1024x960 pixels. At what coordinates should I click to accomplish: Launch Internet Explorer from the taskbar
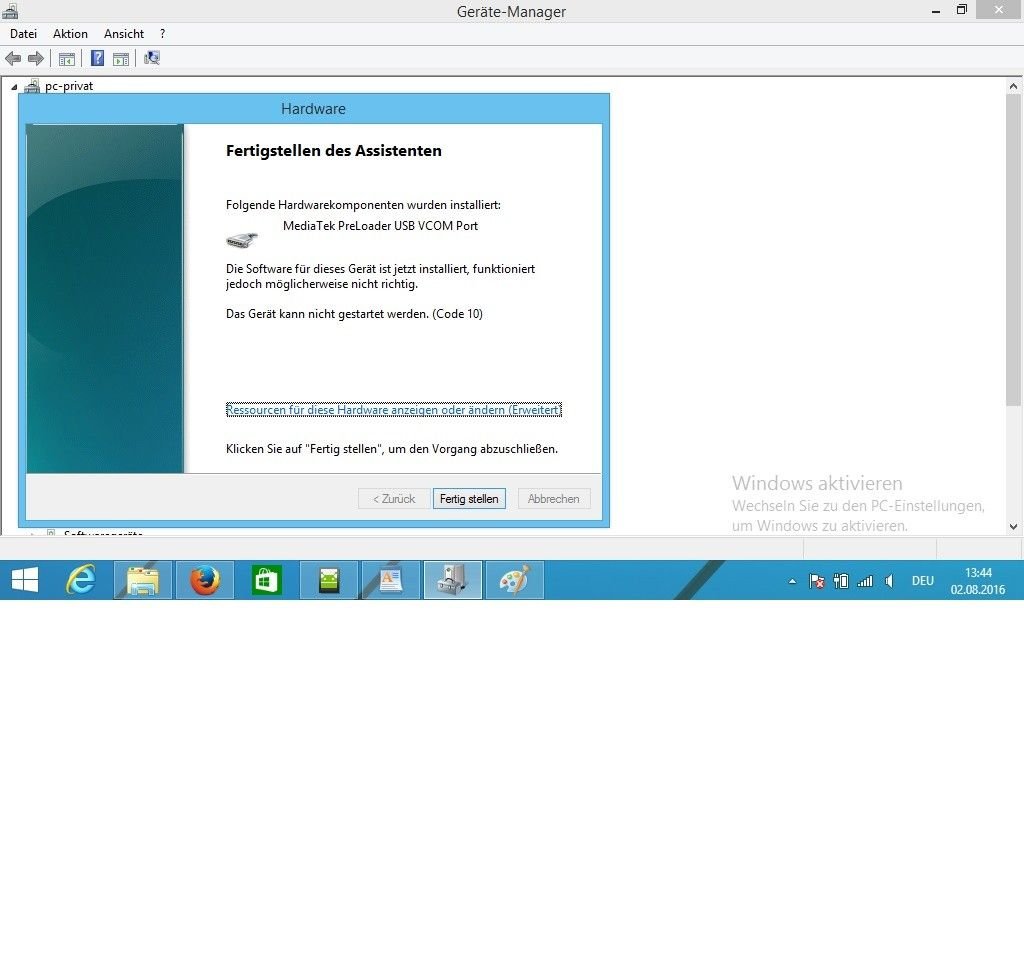pos(81,580)
